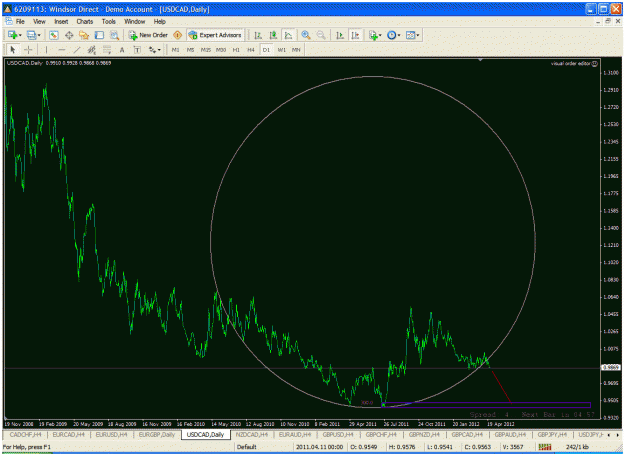The height and width of the screenshot is (454, 625).
Task: Select the MN monthly timeframe button
Action: pyautogui.click(x=296, y=49)
